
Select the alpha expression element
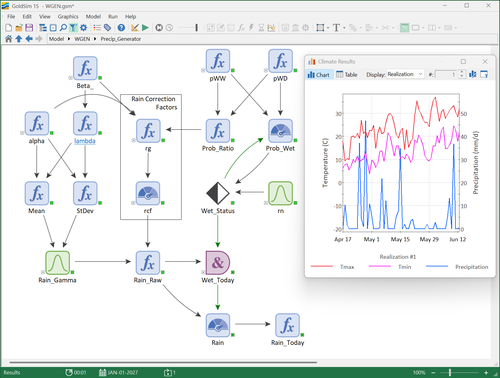coord(37,124)
